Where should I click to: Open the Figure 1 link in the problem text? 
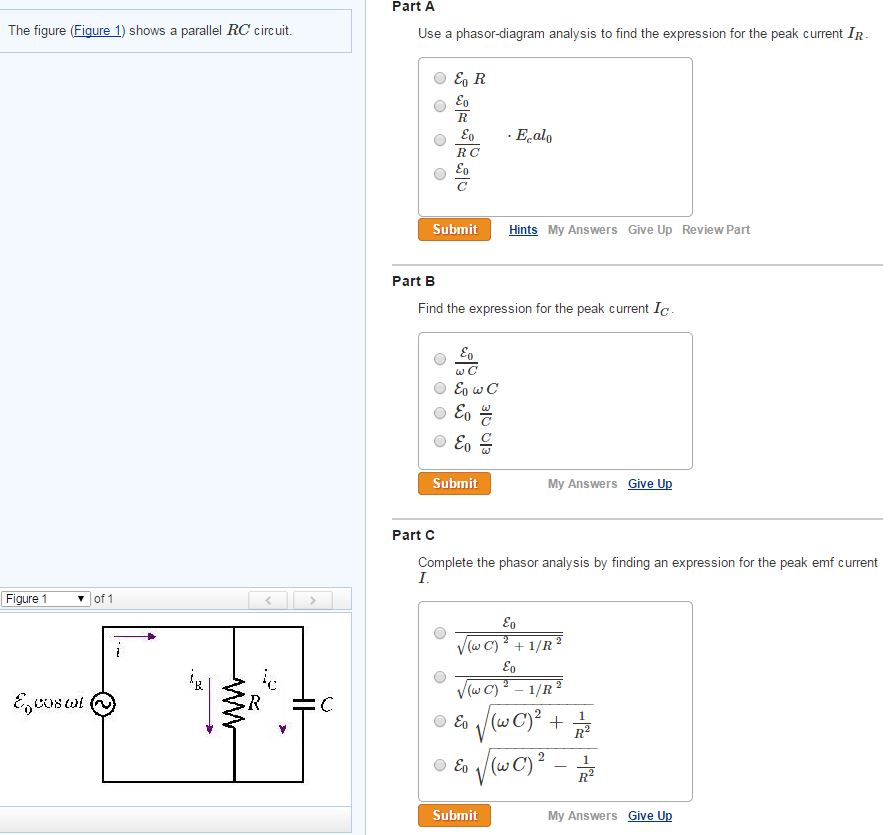[x=96, y=30]
